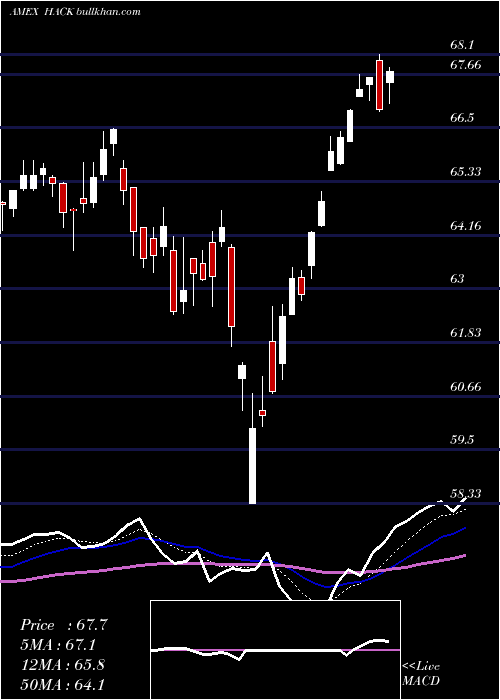Select the 61.83 price axis label

(x=466, y=333)
